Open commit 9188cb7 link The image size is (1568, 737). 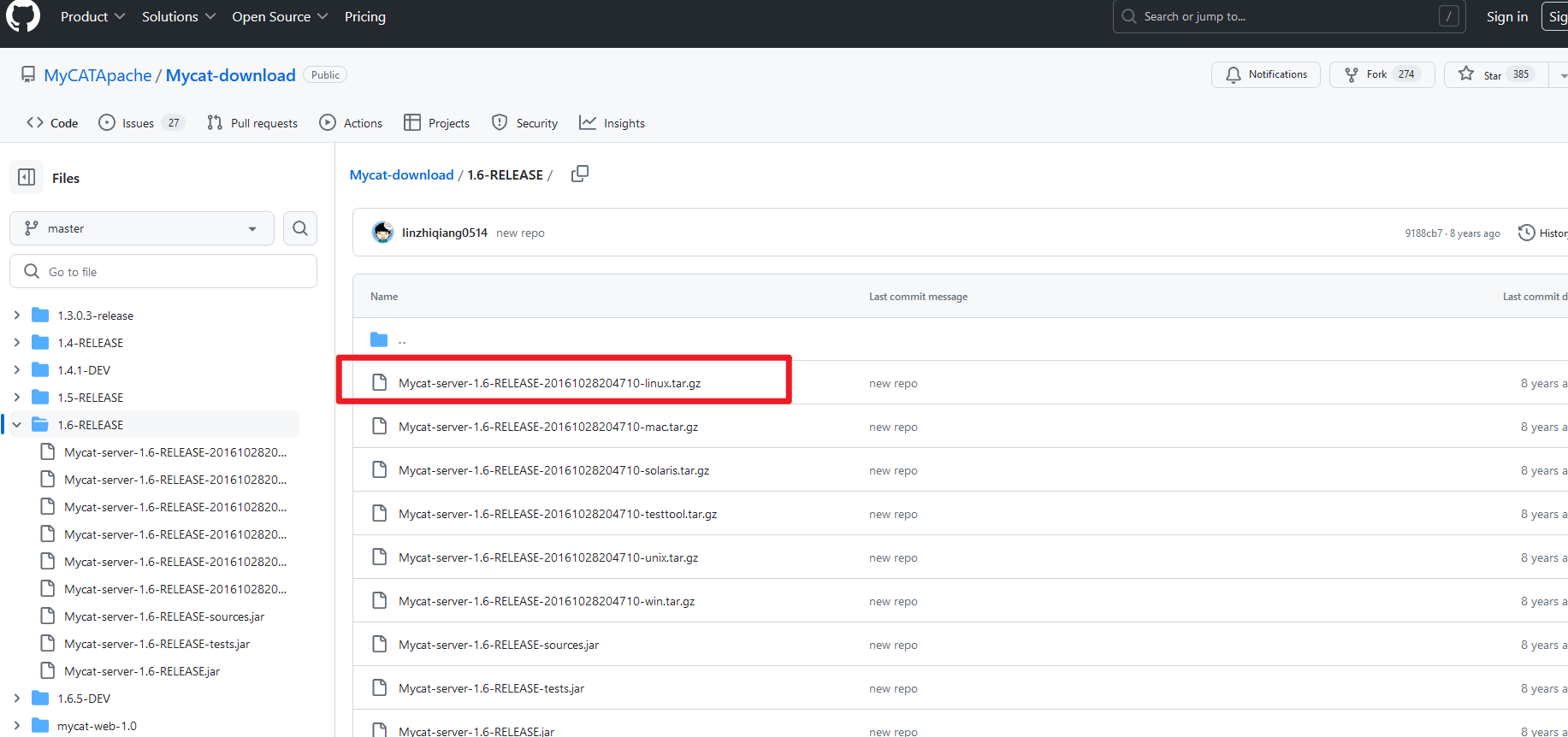point(1423,233)
